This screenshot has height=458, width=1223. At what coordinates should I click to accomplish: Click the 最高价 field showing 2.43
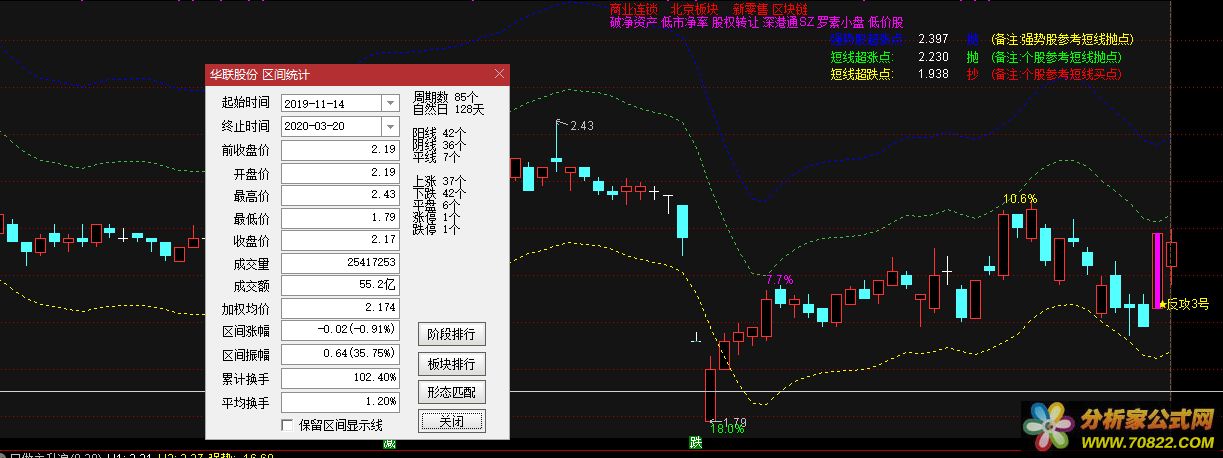coord(340,196)
